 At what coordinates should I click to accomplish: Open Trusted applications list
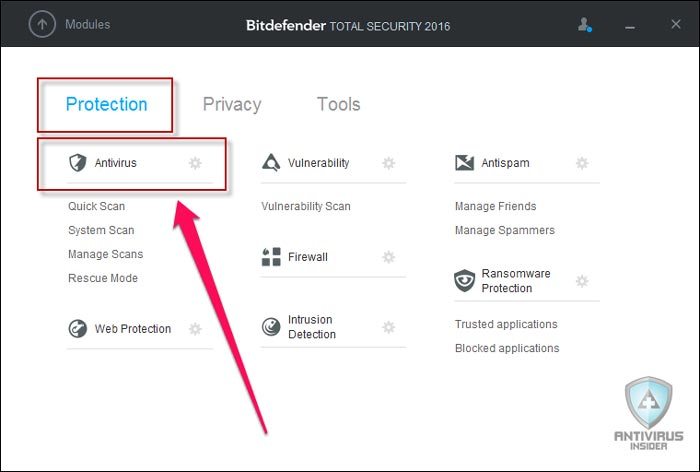[505, 324]
